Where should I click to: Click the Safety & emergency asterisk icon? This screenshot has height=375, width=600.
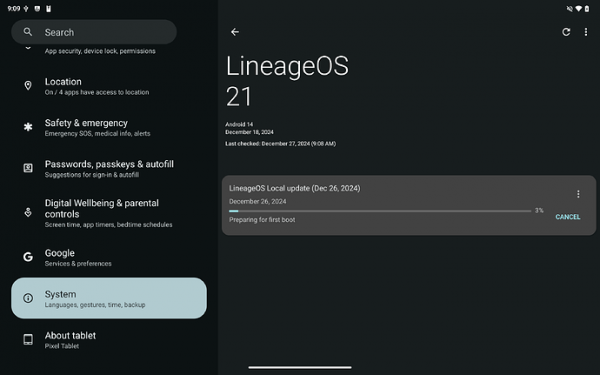(x=28, y=127)
